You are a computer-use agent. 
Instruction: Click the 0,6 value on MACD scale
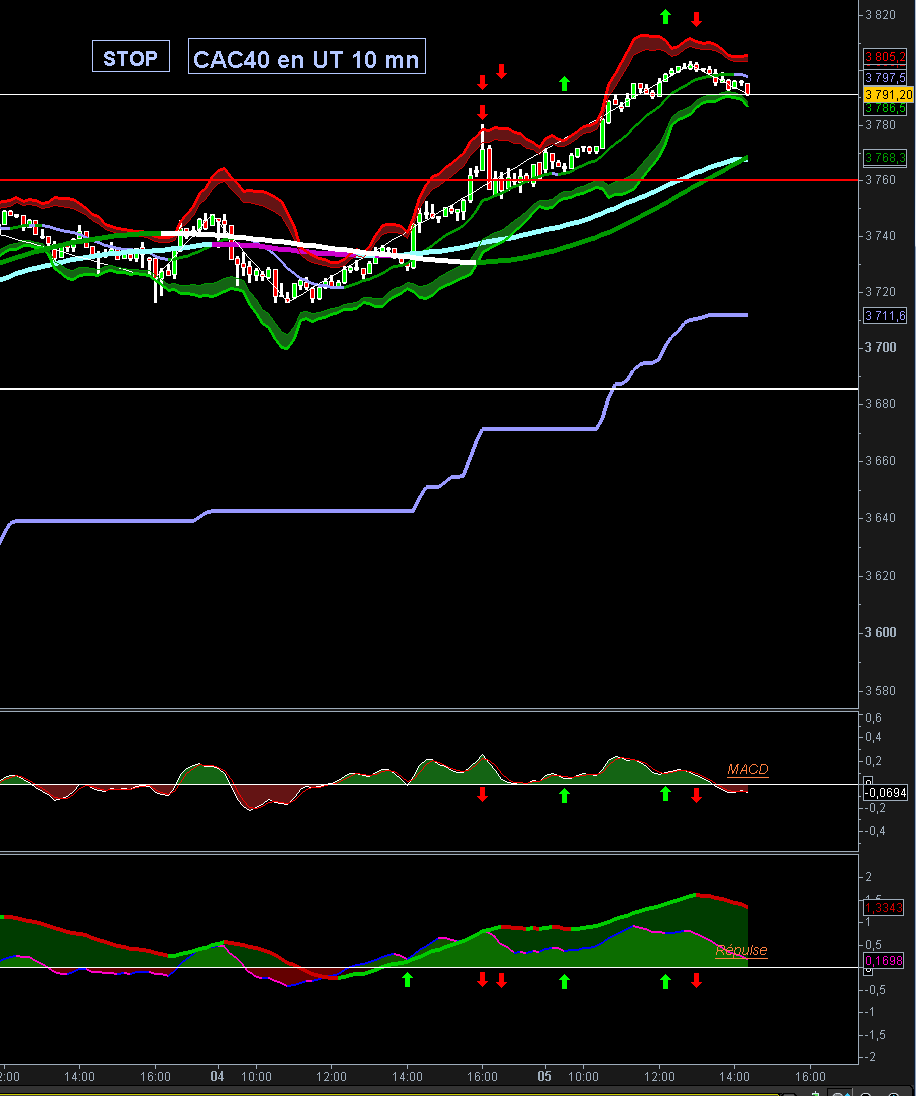(873, 718)
